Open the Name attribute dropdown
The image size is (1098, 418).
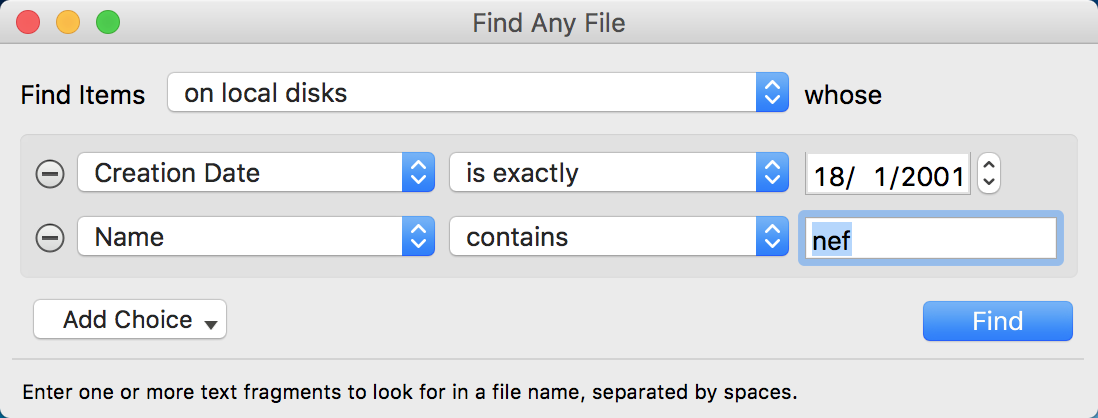pos(256,237)
